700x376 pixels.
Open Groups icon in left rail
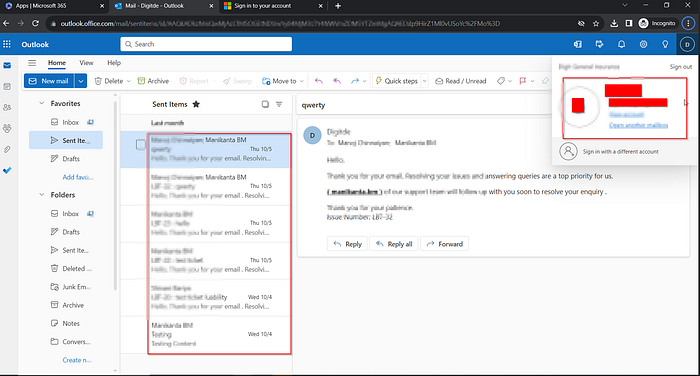(7, 129)
